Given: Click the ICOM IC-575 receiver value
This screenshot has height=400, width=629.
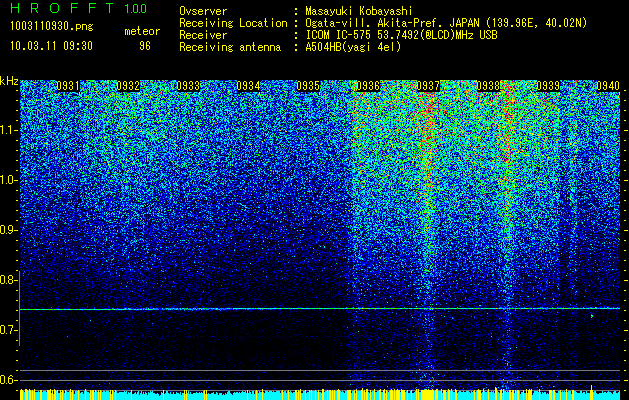Looking at the screenshot, I should (x=401, y=35).
